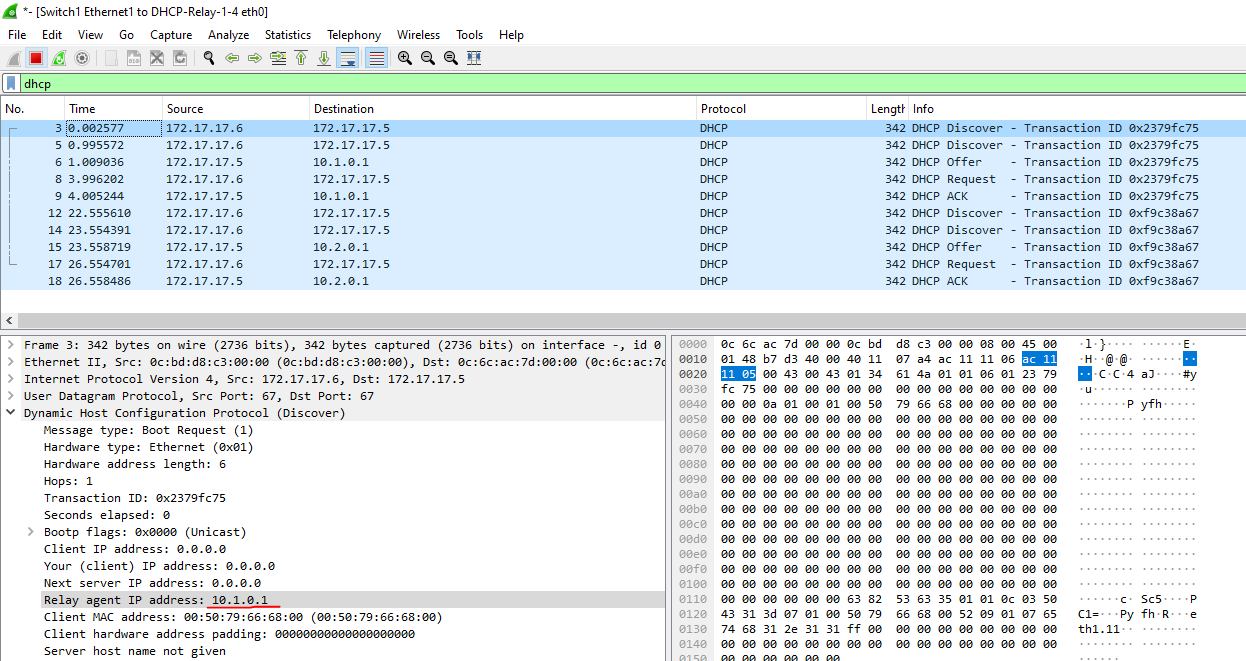Restart the current capture
This screenshot has height=661, width=1246.
tap(59, 58)
